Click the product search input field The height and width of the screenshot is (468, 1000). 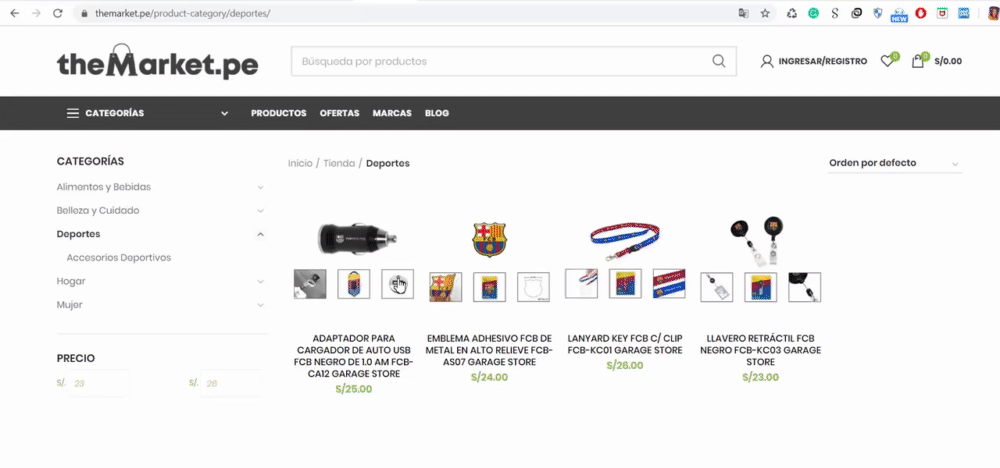[x=501, y=61]
